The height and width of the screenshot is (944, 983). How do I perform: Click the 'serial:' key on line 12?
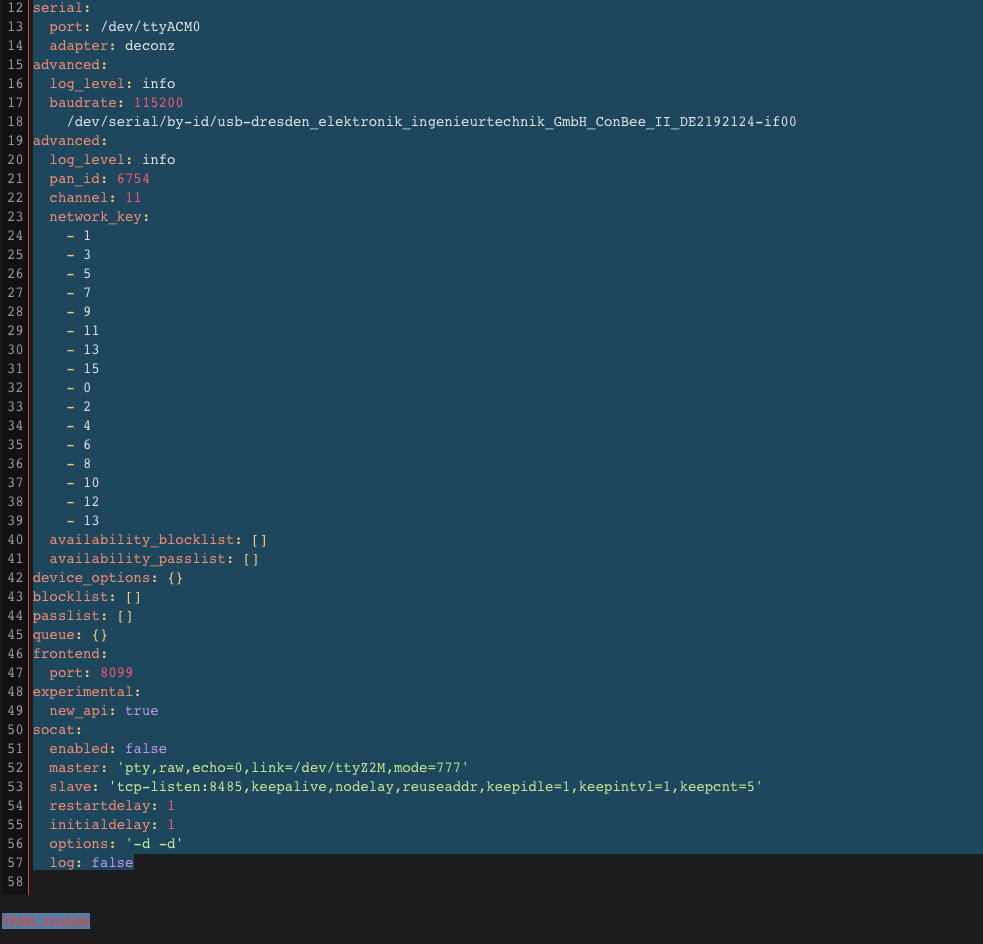pyautogui.click(x=61, y=8)
